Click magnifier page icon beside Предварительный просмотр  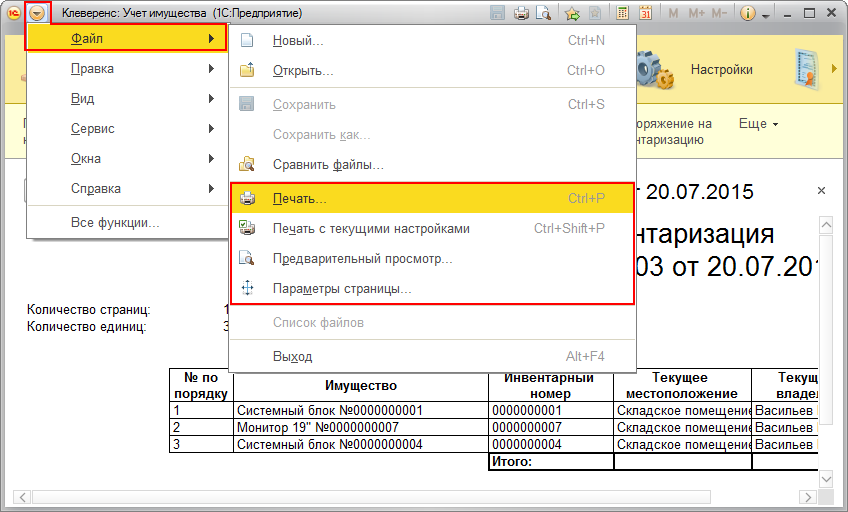247,258
